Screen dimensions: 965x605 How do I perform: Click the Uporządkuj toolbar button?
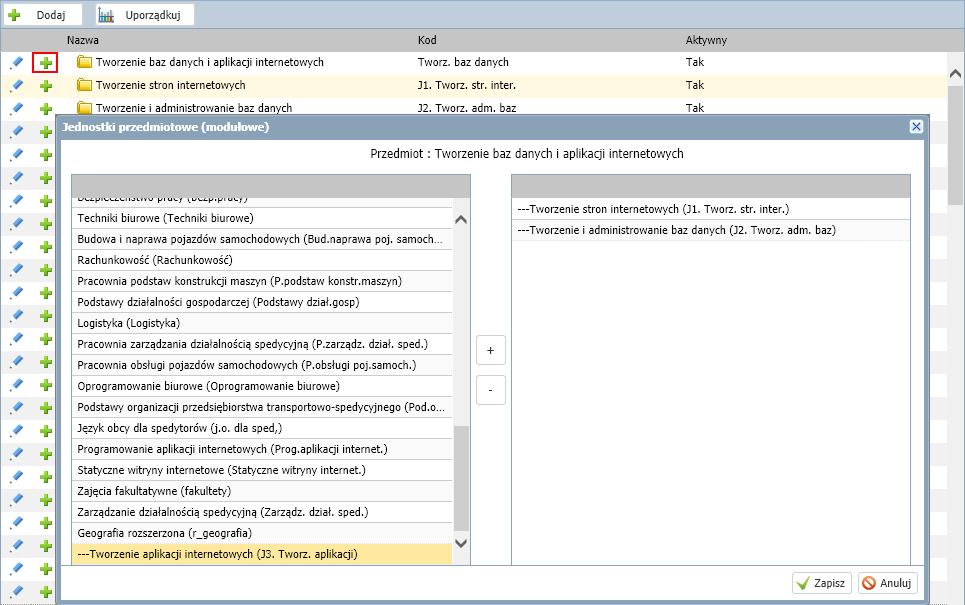(145, 15)
